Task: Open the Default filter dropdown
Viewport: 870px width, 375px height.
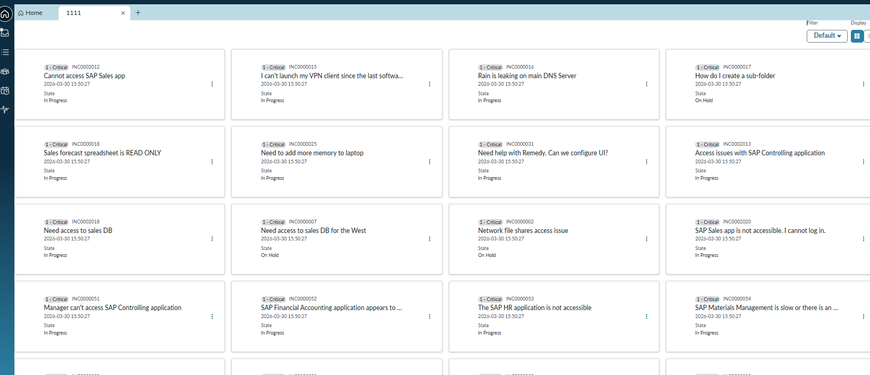Action: (x=827, y=36)
